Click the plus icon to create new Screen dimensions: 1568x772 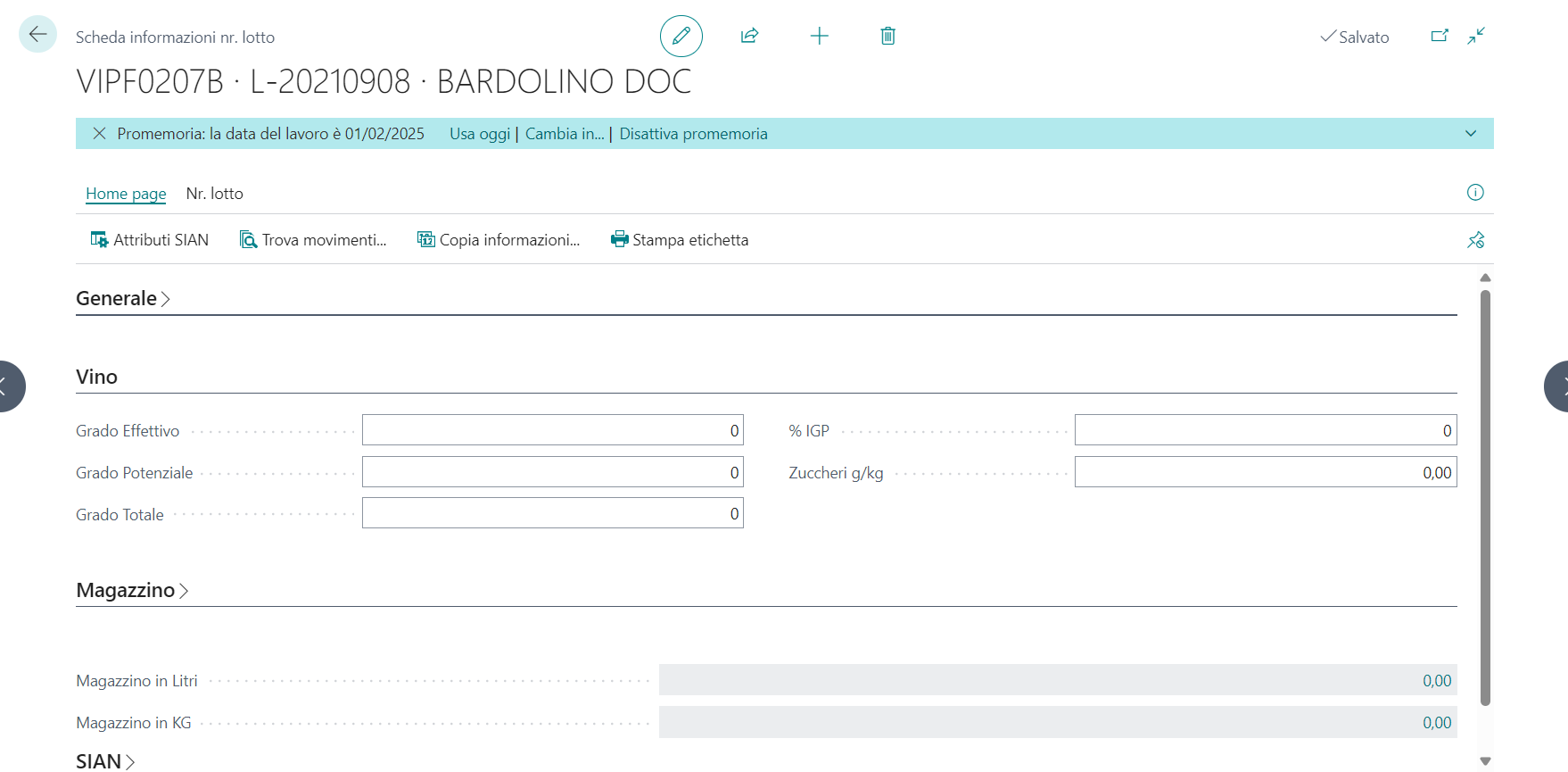pos(819,37)
